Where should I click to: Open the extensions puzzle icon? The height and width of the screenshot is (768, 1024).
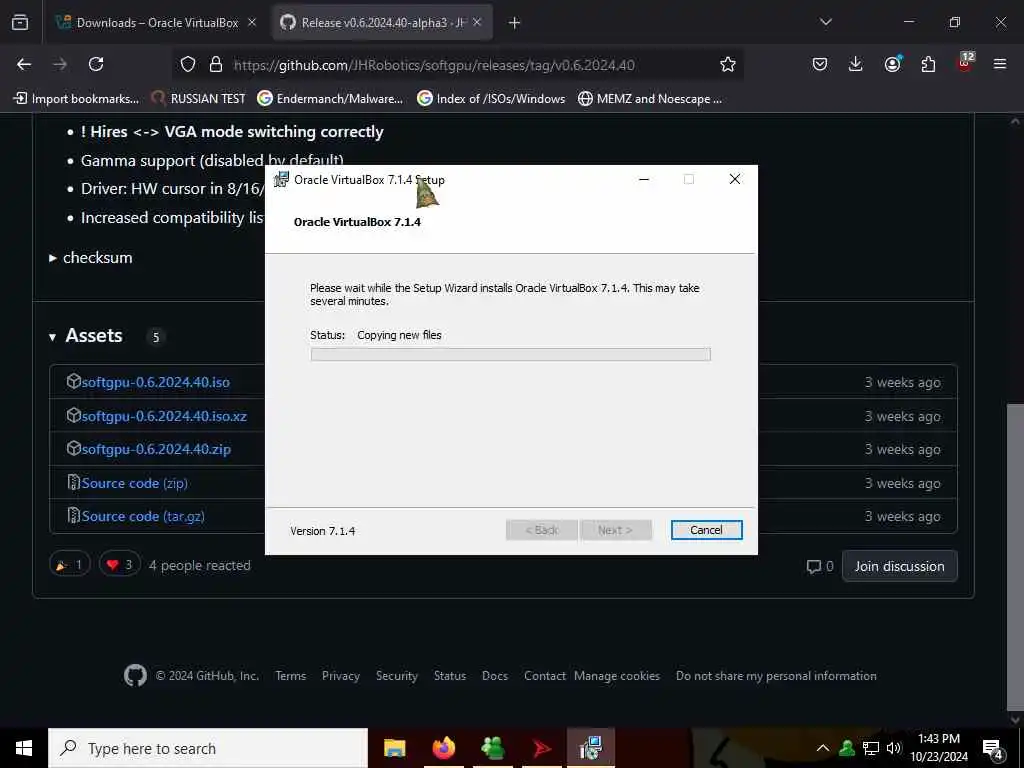click(928, 64)
